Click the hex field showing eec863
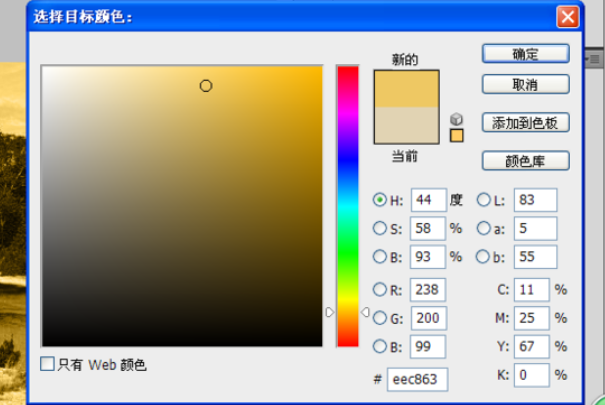Viewport: 605px width, 405px height. click(417, 380)
